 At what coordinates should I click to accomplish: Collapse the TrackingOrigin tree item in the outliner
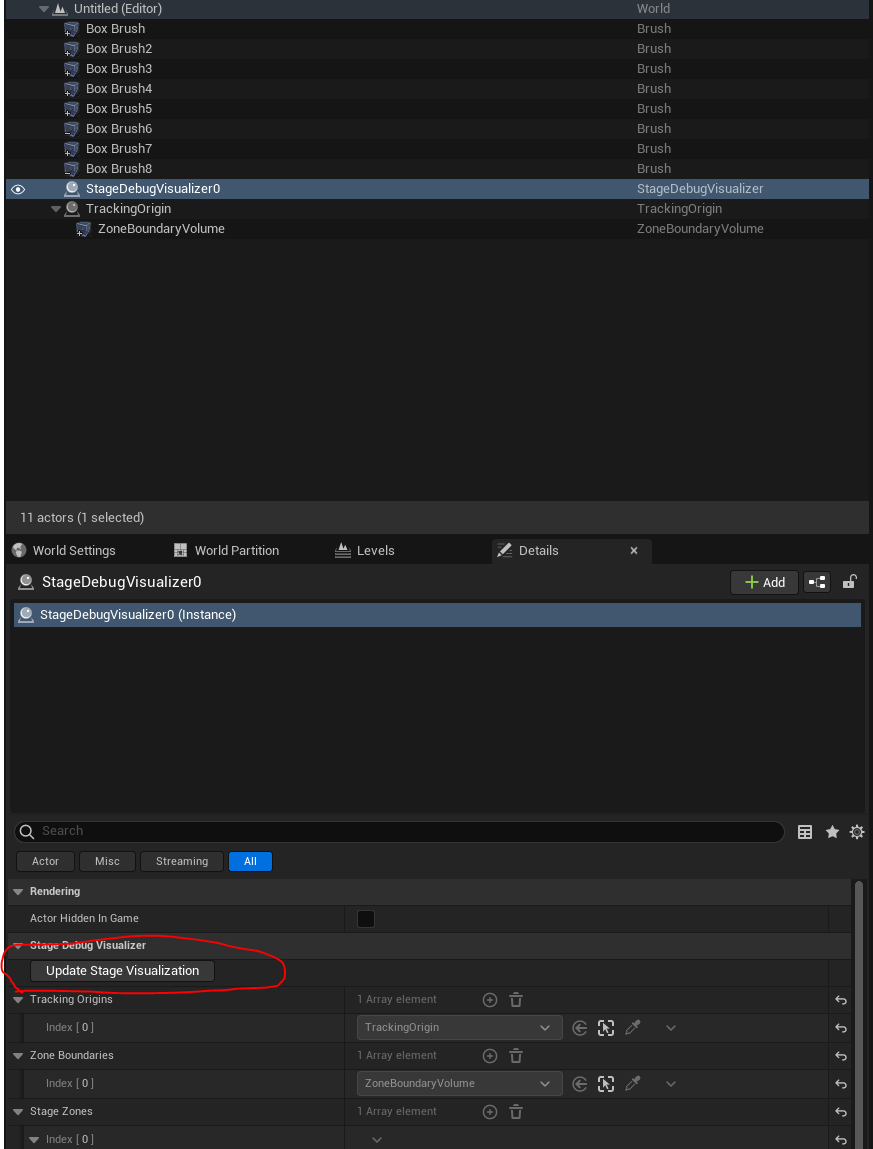pyautogui.click(x=56, y=209)
